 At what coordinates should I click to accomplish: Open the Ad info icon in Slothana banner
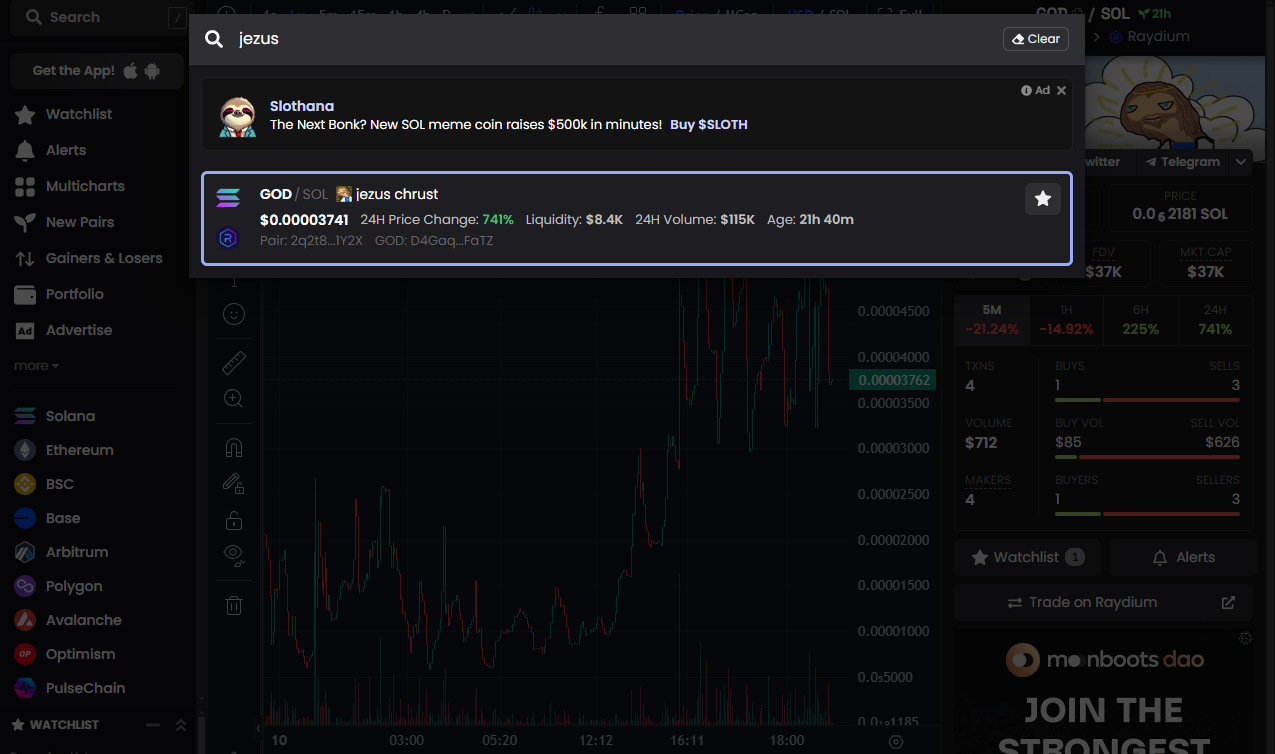[x=1026, y=90]
